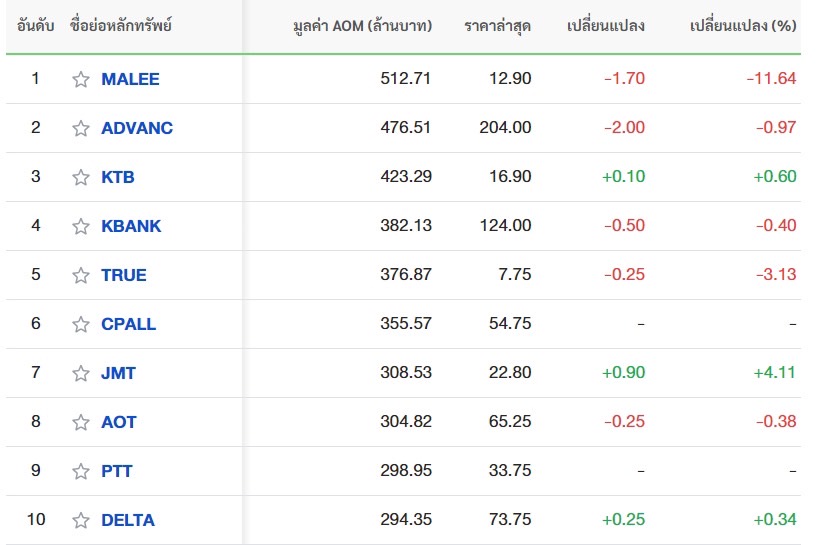Toggle favorite star for ADVANC

tap(80, 128)
